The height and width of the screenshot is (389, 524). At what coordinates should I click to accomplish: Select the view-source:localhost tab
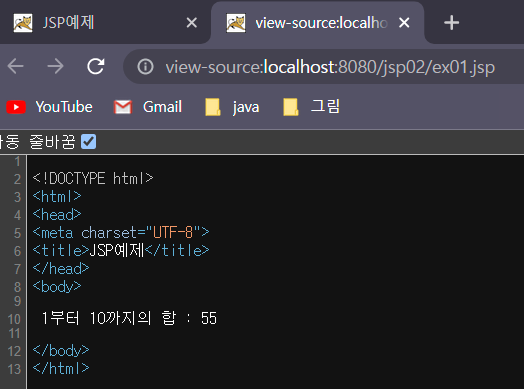click(x=317, y=23)
